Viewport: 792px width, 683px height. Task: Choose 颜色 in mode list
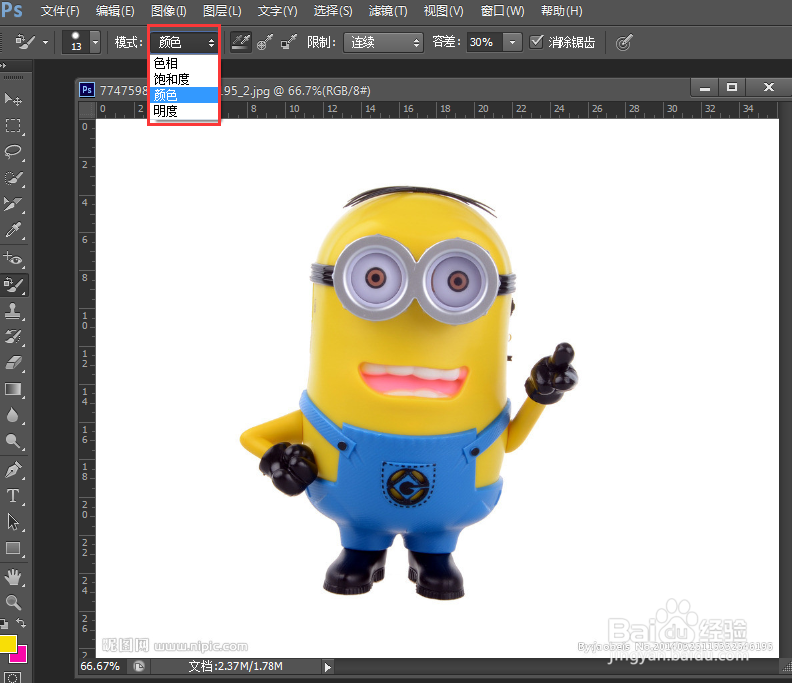pyautogui.click(x=184, y=95)
